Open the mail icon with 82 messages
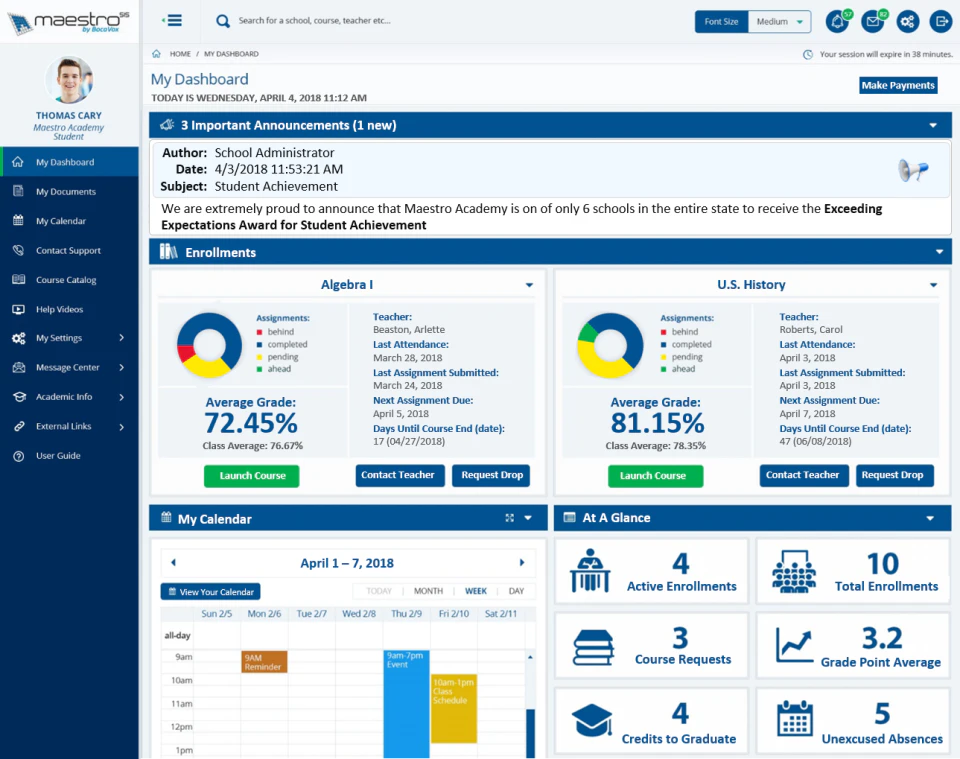The height and width of the screenshot is (759, 960). 871,21
